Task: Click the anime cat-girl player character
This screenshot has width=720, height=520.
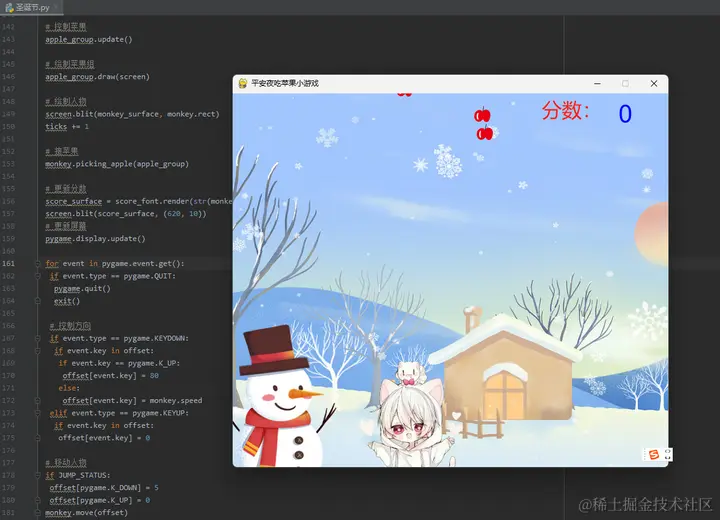Action: click(x=411, y=413)
